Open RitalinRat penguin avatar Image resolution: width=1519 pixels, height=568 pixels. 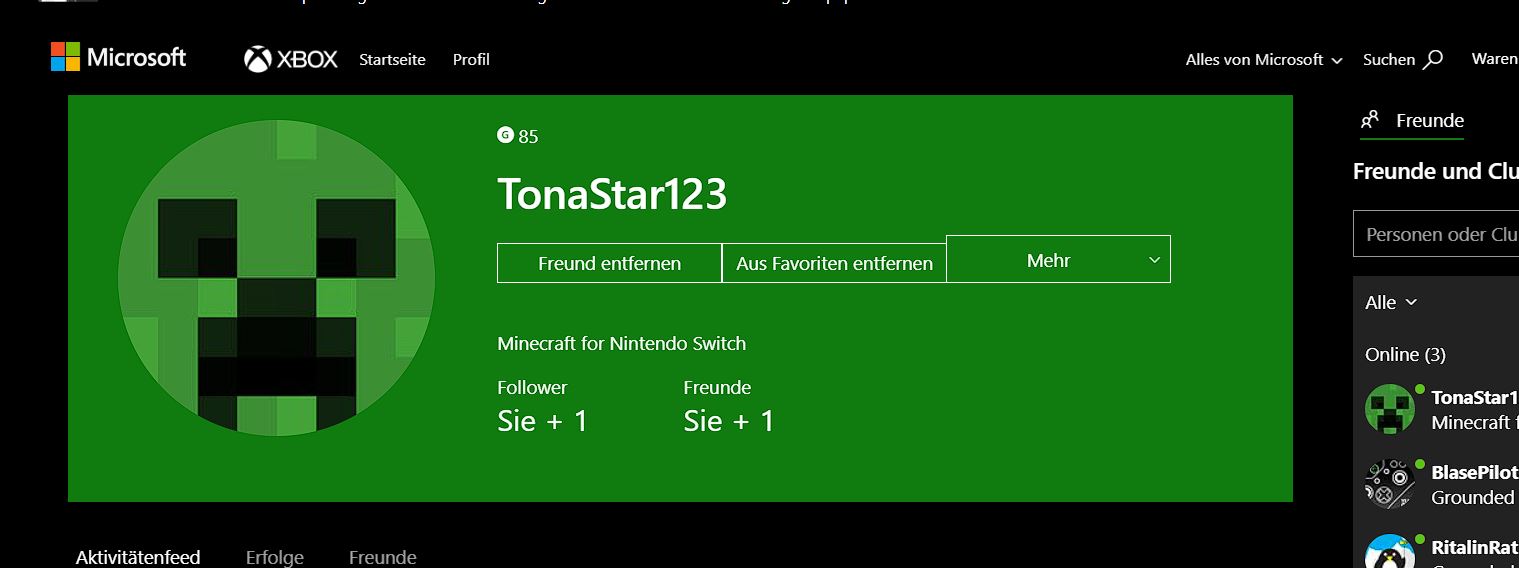point(1390,551)
